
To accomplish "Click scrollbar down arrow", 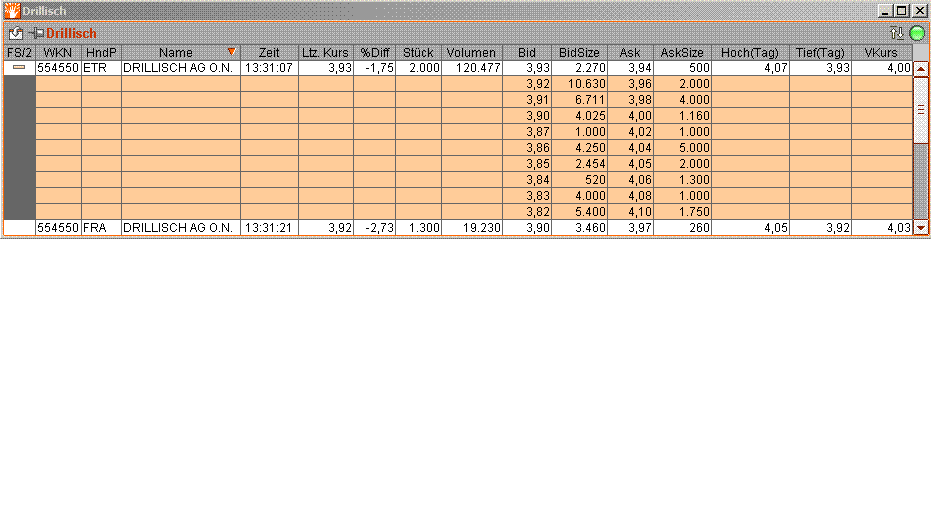I will tap(921, 227).
